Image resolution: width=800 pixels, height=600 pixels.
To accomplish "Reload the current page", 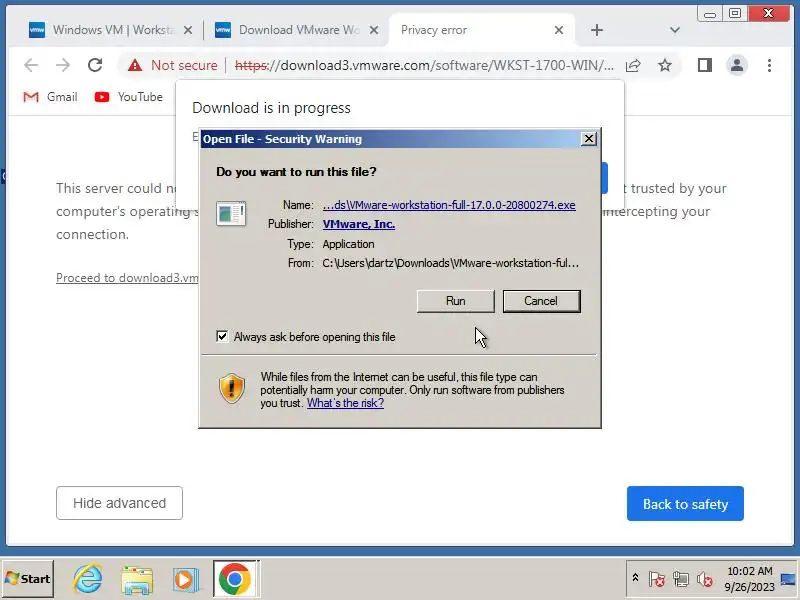I will pyautogui.click(x=95, y=65).
